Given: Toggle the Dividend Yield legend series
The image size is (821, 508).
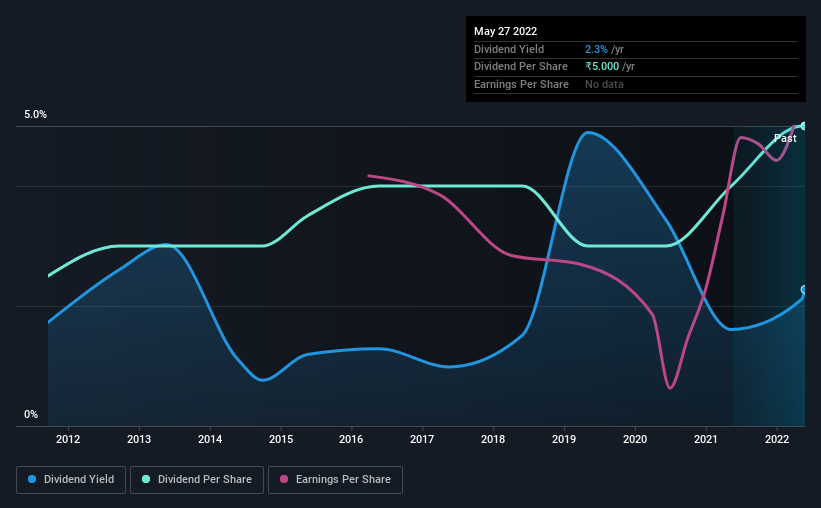Looking at the screenshot, I should (72, 480).
